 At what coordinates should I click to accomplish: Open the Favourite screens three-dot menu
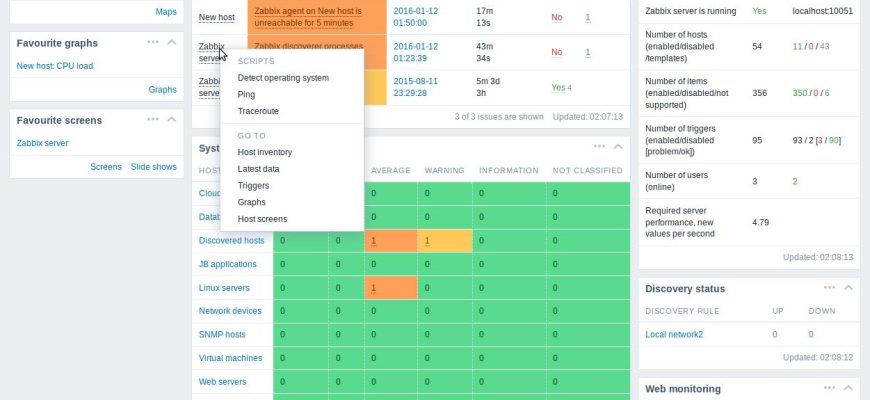153,119
